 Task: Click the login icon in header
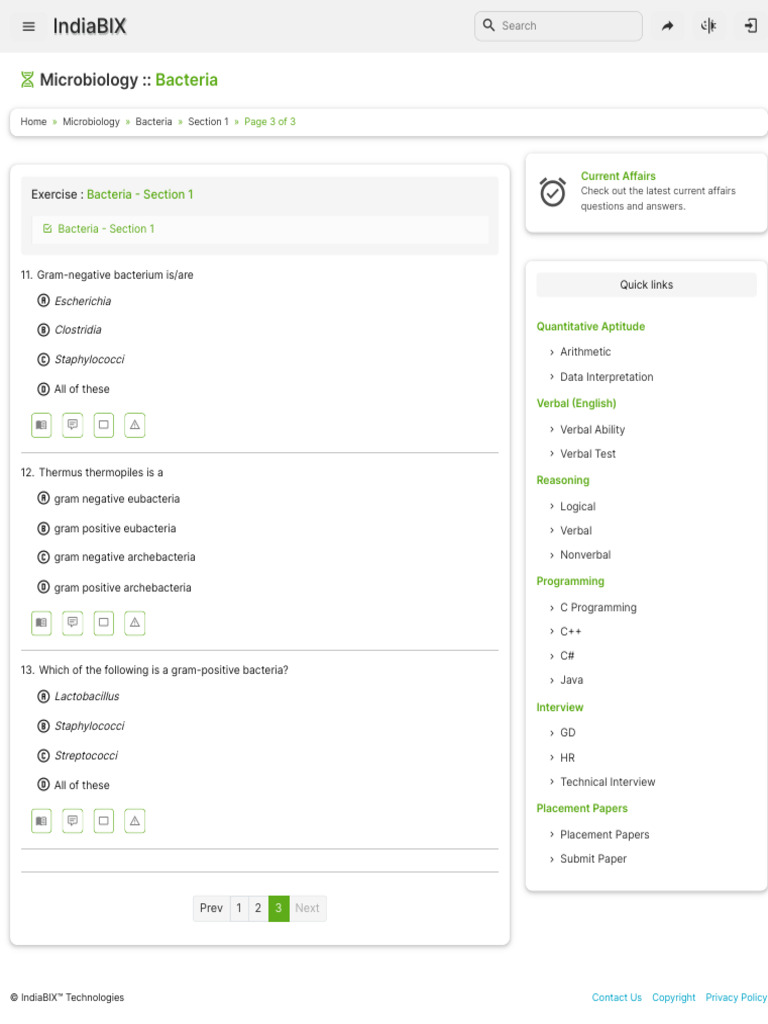(750, 26)
